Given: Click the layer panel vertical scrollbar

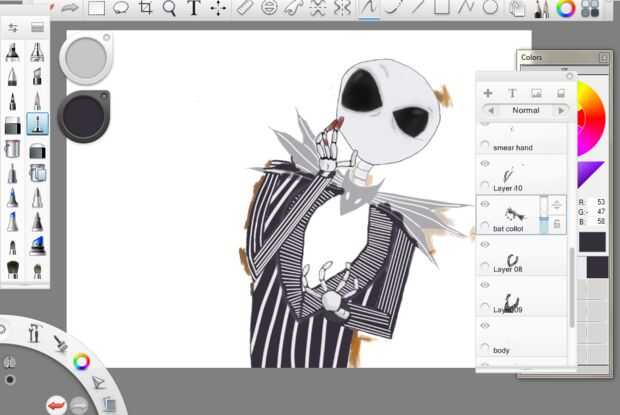Looking at the screenshot, I should (x=572, y=287).
